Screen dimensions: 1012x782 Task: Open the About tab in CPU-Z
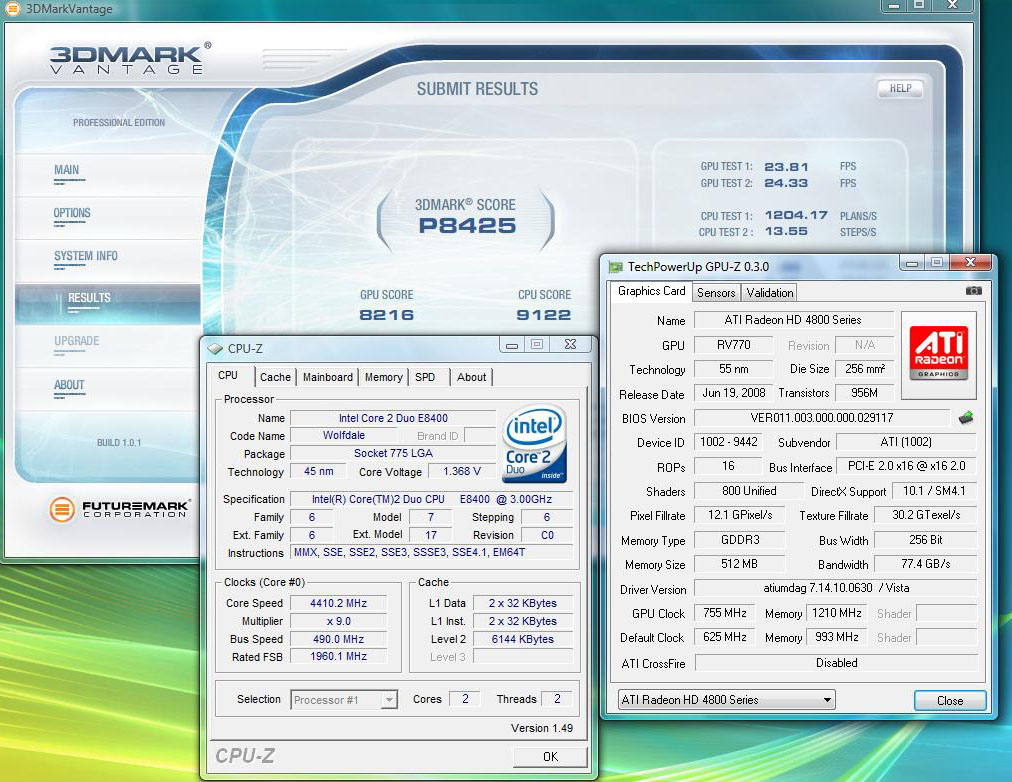pyautogui.click(x=471, y=377)
